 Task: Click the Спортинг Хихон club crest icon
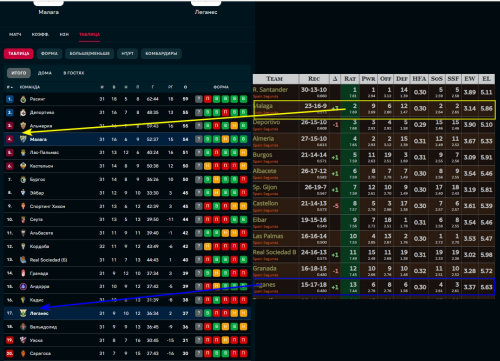(23, 206)
